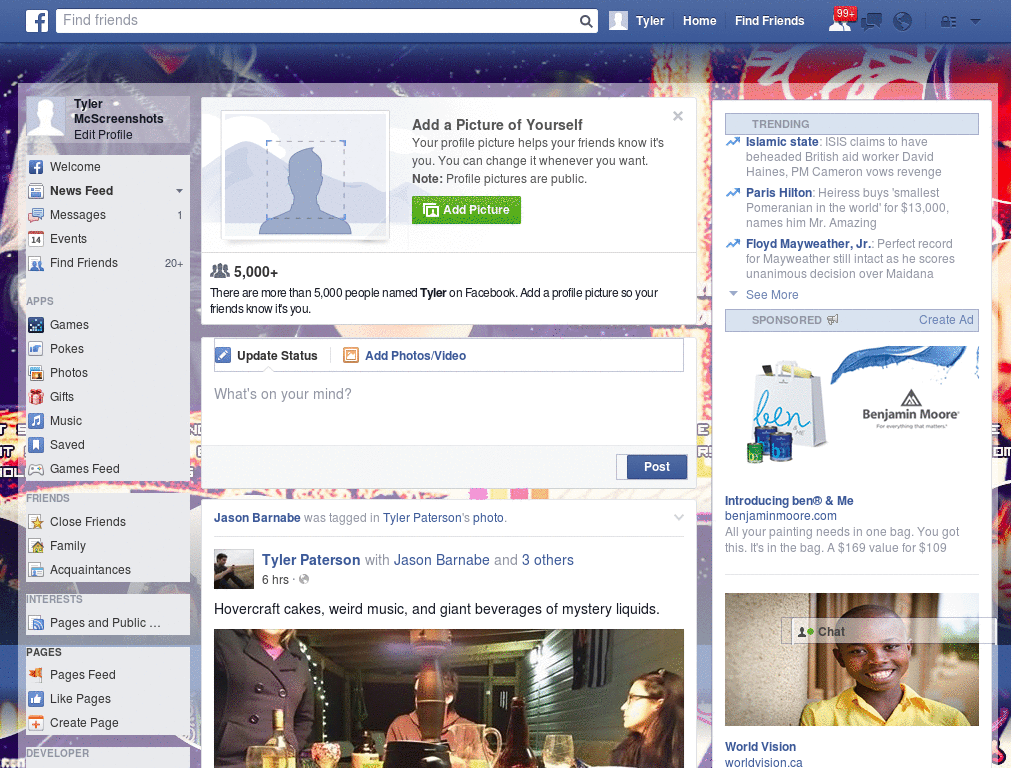Image resolution: width=1024 pixels, height=768 pixels.
Task: Click the Acquaintances list icon
Action: coord(37,570)
